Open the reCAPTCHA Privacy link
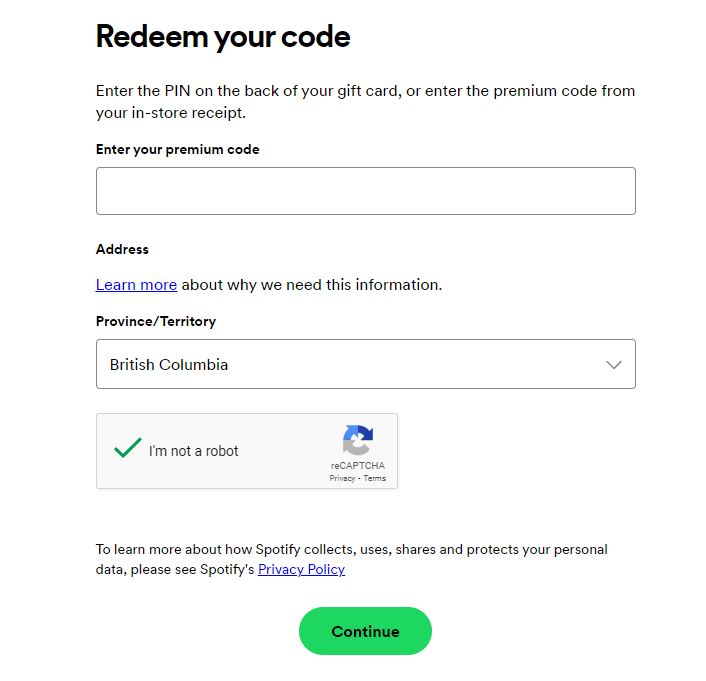The image size is (706, 681). pos(342,478)
